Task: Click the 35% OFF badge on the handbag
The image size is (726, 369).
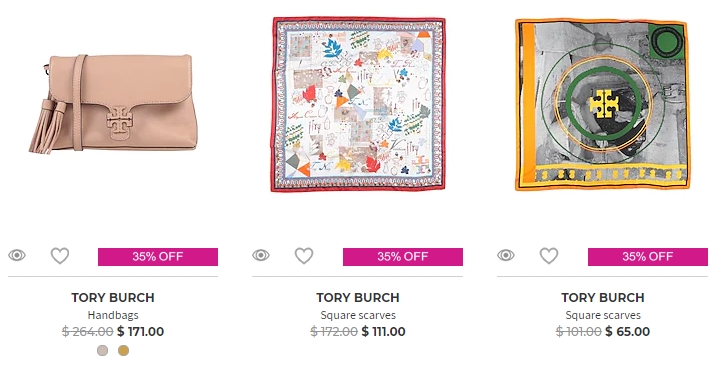Action: coord(158,256)
